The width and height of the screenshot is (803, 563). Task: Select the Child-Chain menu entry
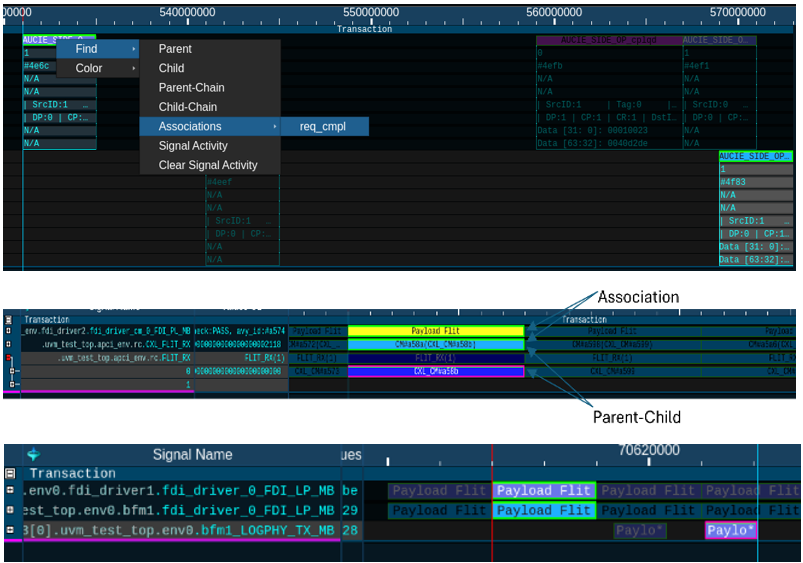pos(210,107)
